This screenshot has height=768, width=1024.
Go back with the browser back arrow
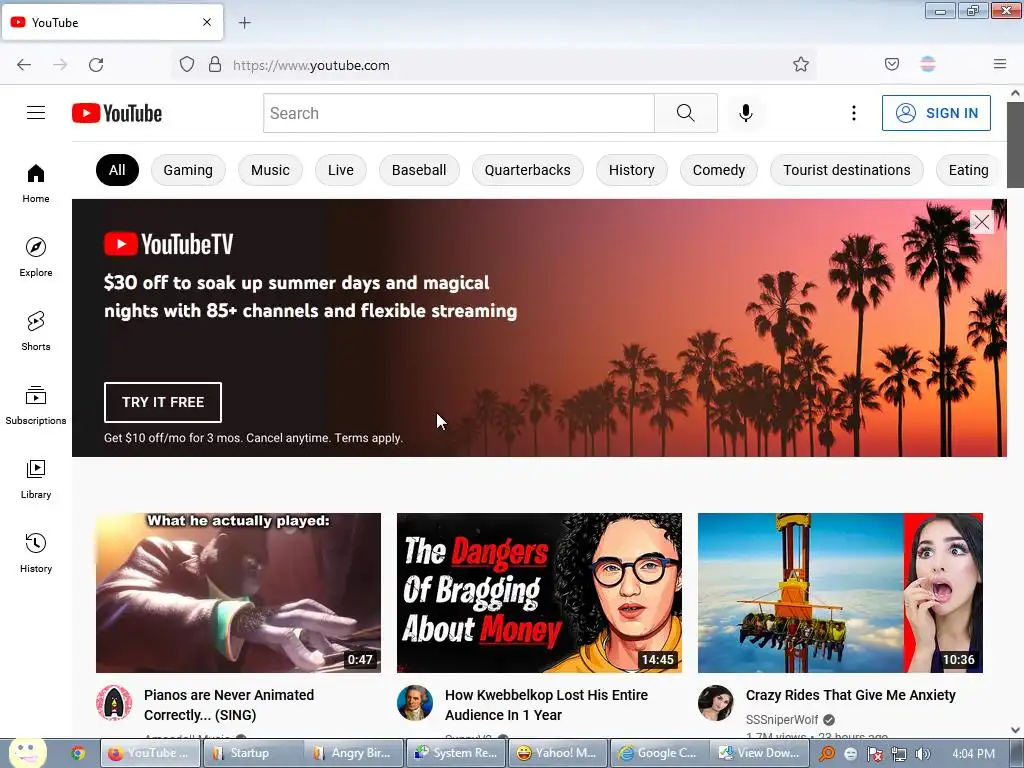point(24,65)
